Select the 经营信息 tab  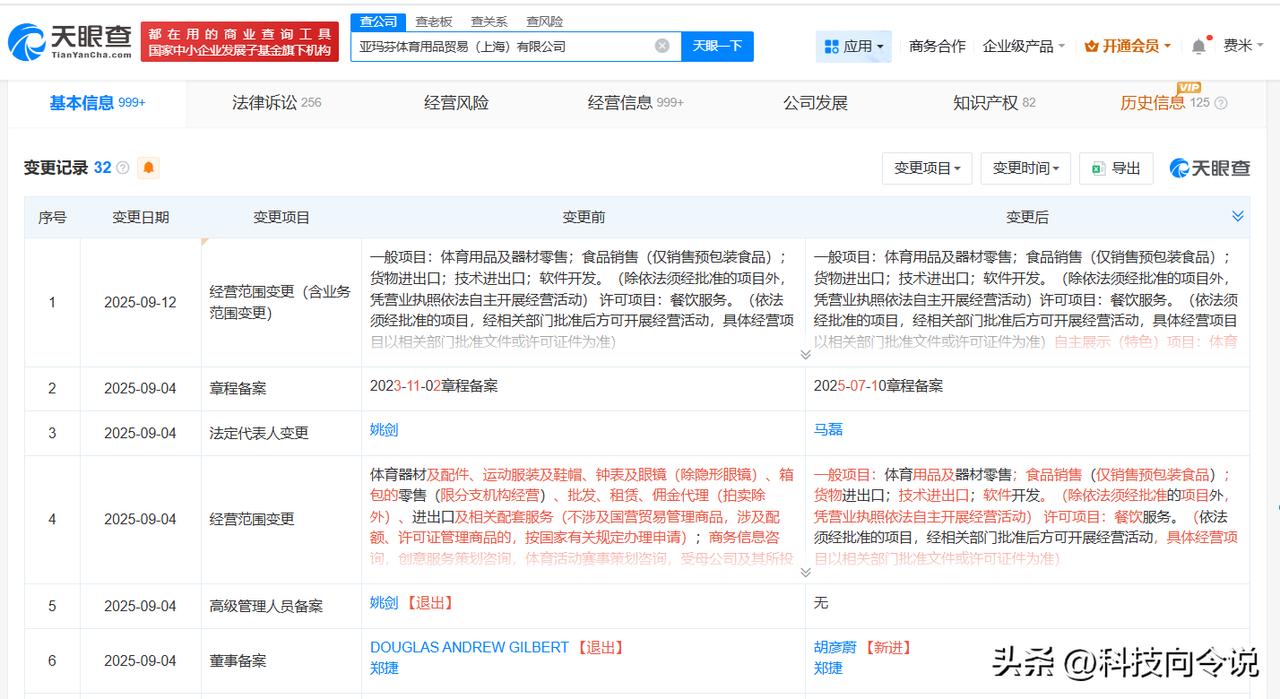[635, 103]
